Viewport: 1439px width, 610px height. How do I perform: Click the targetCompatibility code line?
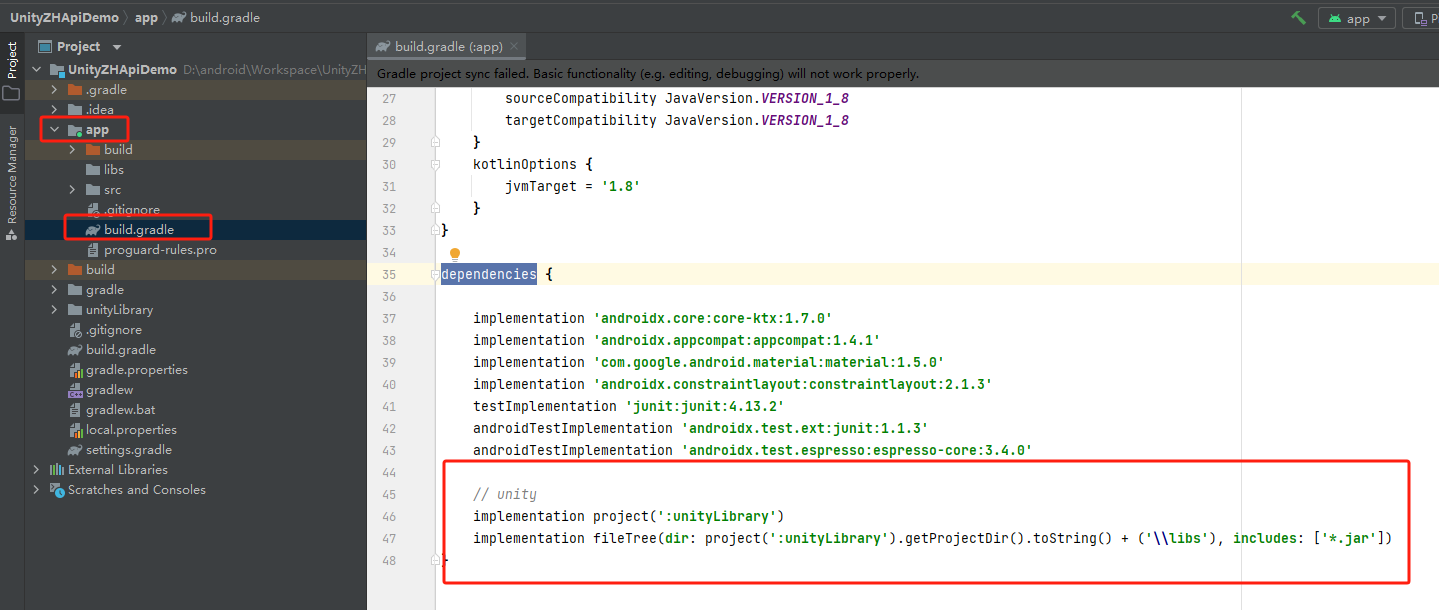(x=677, y=120)
